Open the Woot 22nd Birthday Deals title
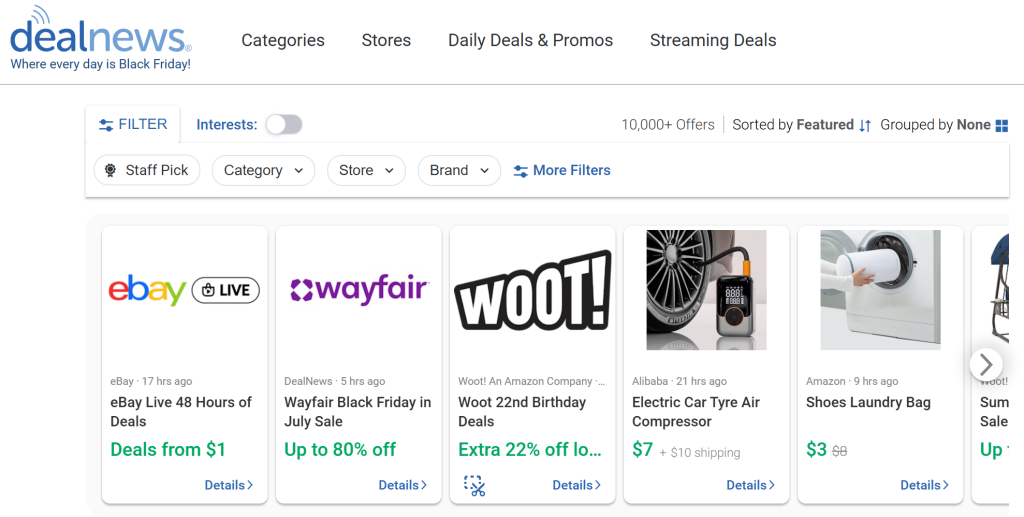 [x=522, y=412]
